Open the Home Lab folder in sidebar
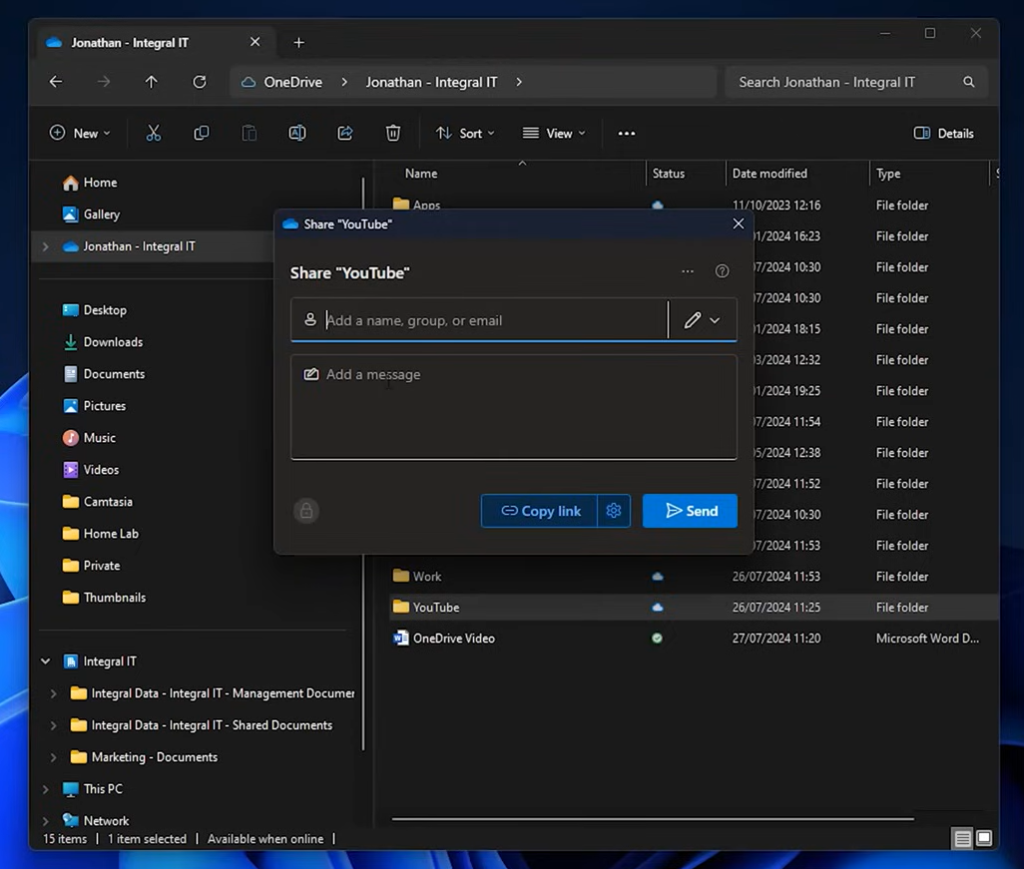Viewport: 1024px width, 869px height. click(100, 534)
